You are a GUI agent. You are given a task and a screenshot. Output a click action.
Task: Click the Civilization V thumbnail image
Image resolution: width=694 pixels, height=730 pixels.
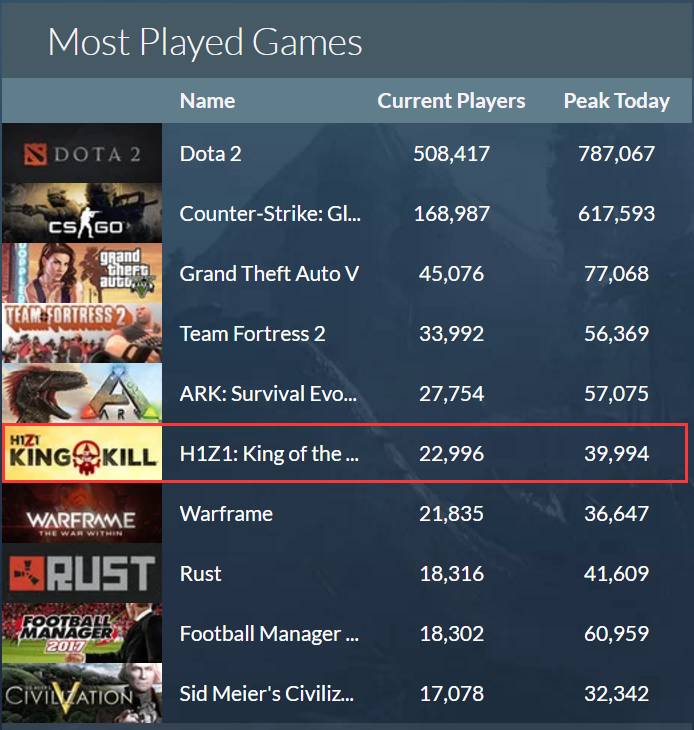coord(81,693)
